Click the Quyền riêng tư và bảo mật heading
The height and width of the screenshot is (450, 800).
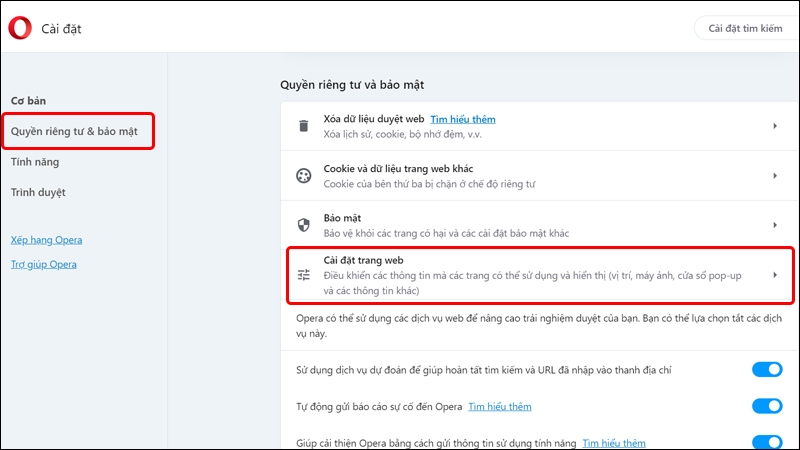(x=352, y=85)
